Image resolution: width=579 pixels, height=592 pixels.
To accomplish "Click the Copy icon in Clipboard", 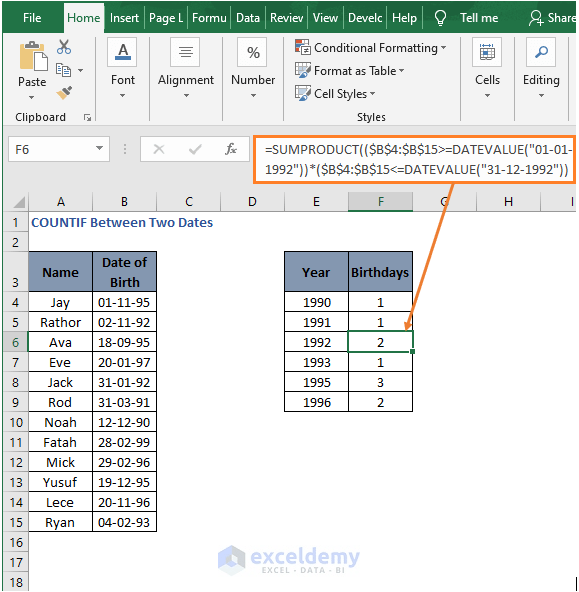I will click(63, 70).
